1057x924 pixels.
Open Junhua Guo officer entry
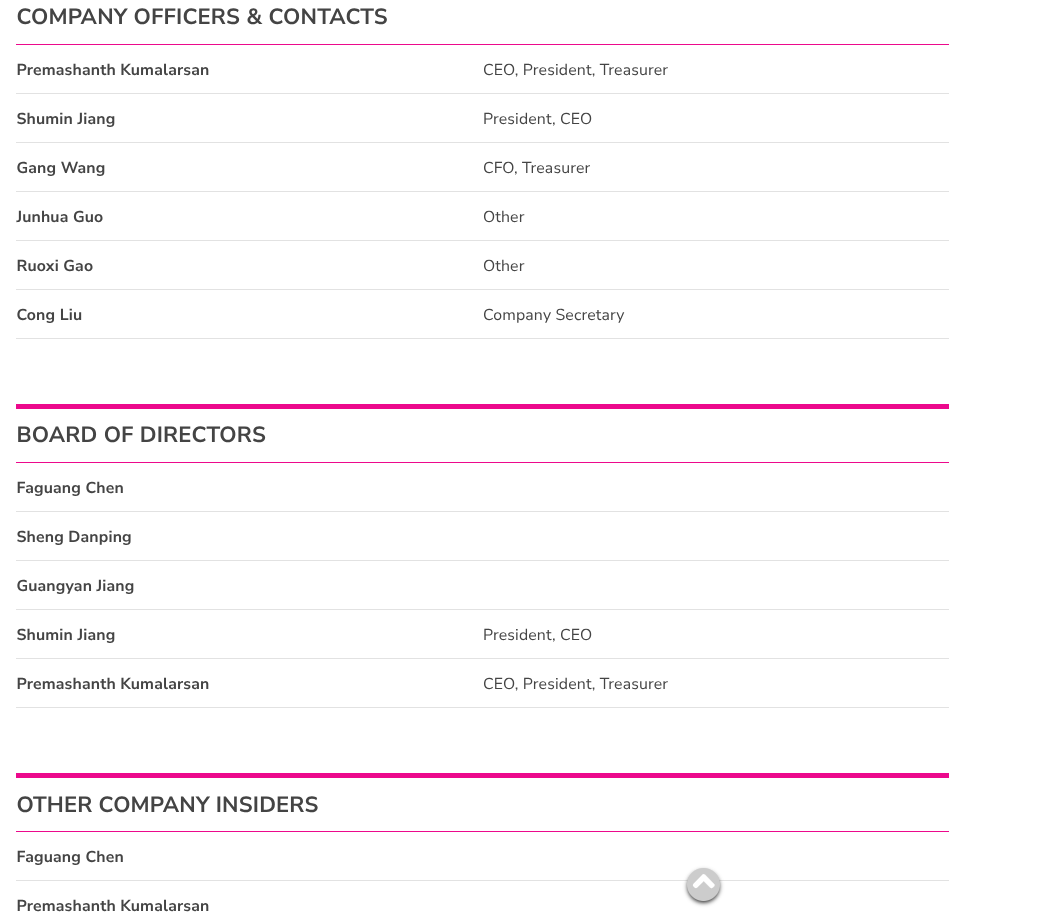click(60, 217)
